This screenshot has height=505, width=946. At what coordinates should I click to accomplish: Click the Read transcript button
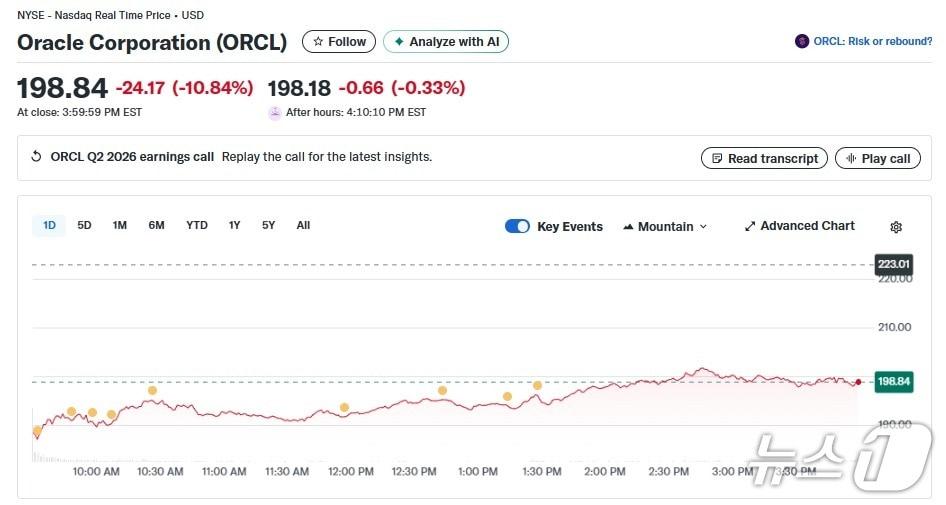[x=765, y=158]
